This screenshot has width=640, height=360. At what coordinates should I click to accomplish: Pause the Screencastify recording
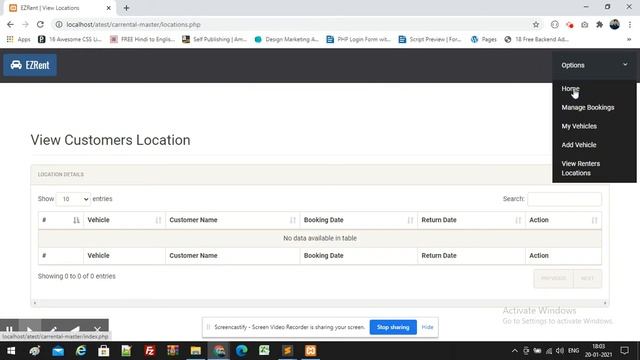9,329
